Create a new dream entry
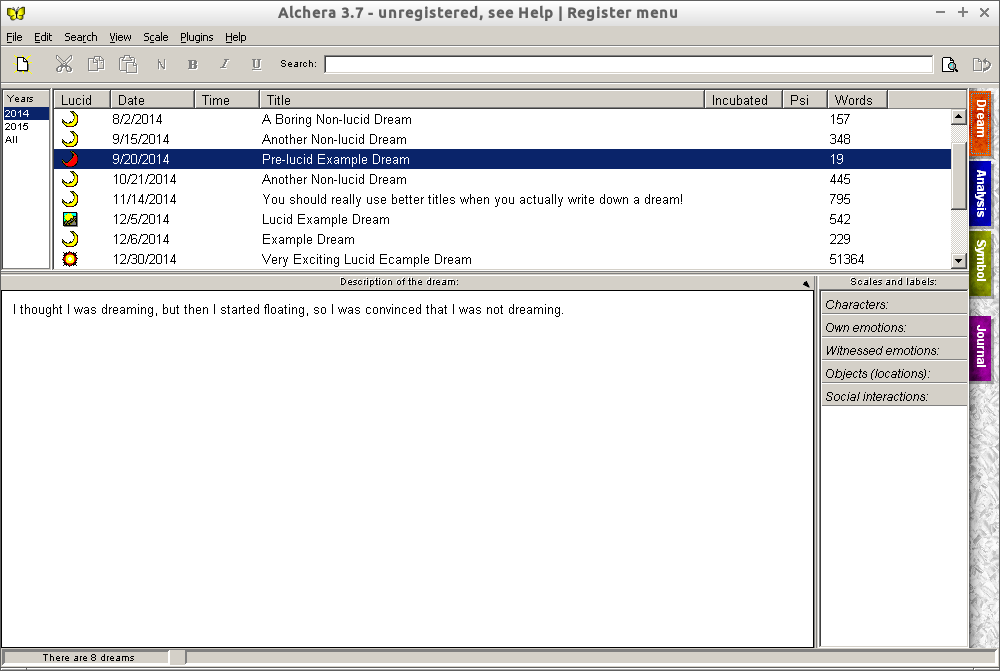Screen dimensions: 1000x671 [x=23, y=64]
